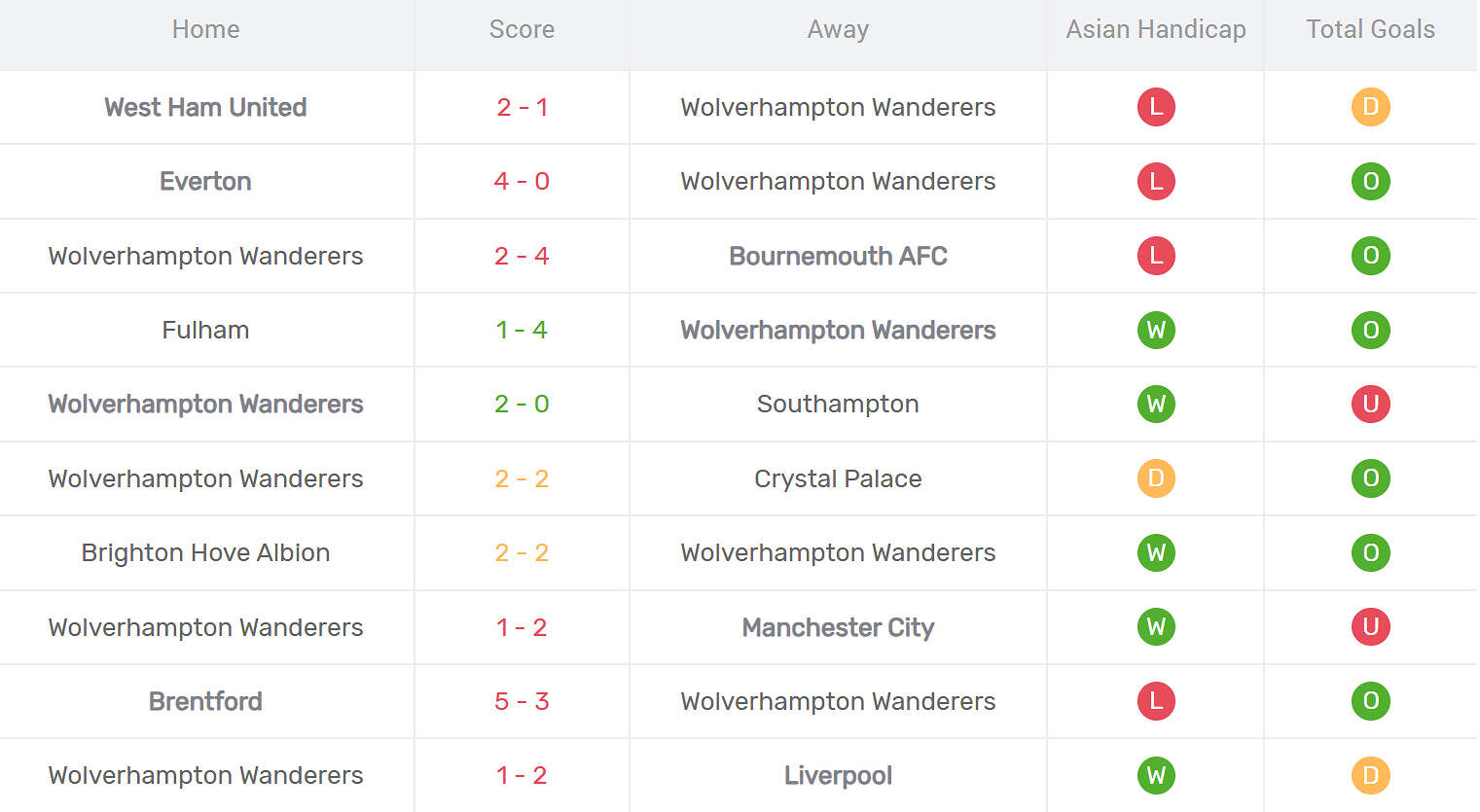Image resolution: width=1480 pixels, height=812 pixels.
Task: Click the green W handicap badge in Brighton row
Action: click(1156, 552)
